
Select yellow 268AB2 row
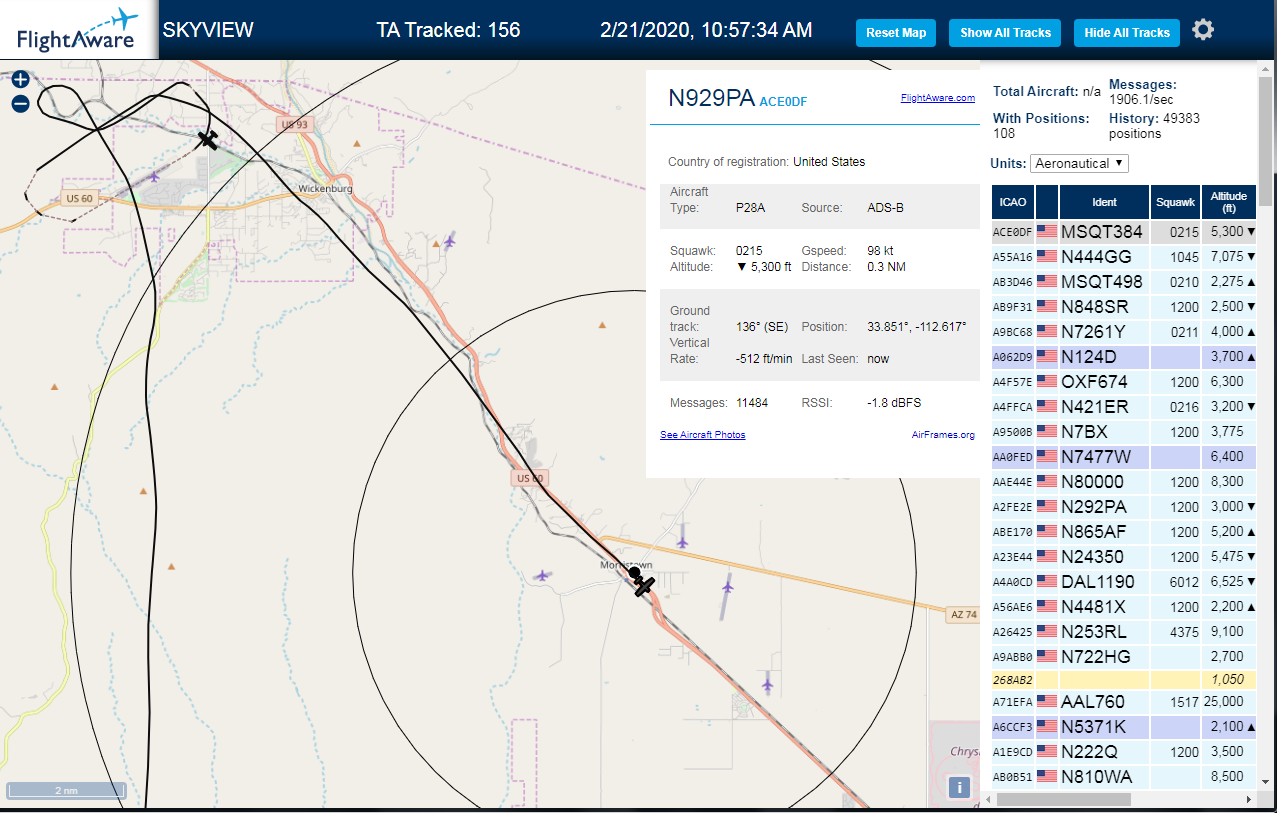1124,679
